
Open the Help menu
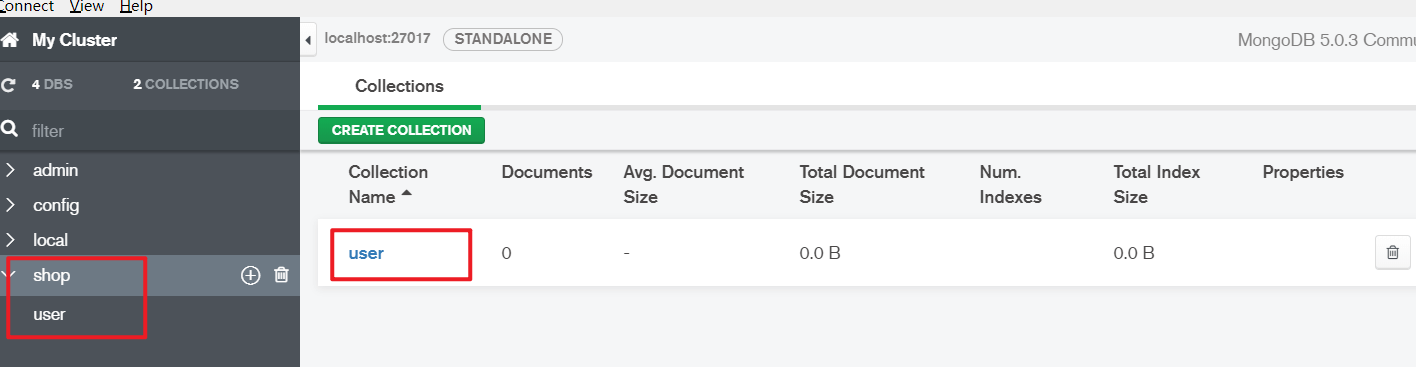136,7
